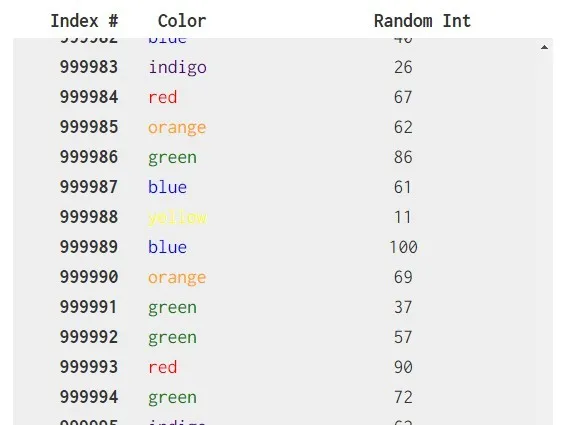Click the yellow color text in row 999988
This screenshot has width=567, height=425.
(177, 218)
